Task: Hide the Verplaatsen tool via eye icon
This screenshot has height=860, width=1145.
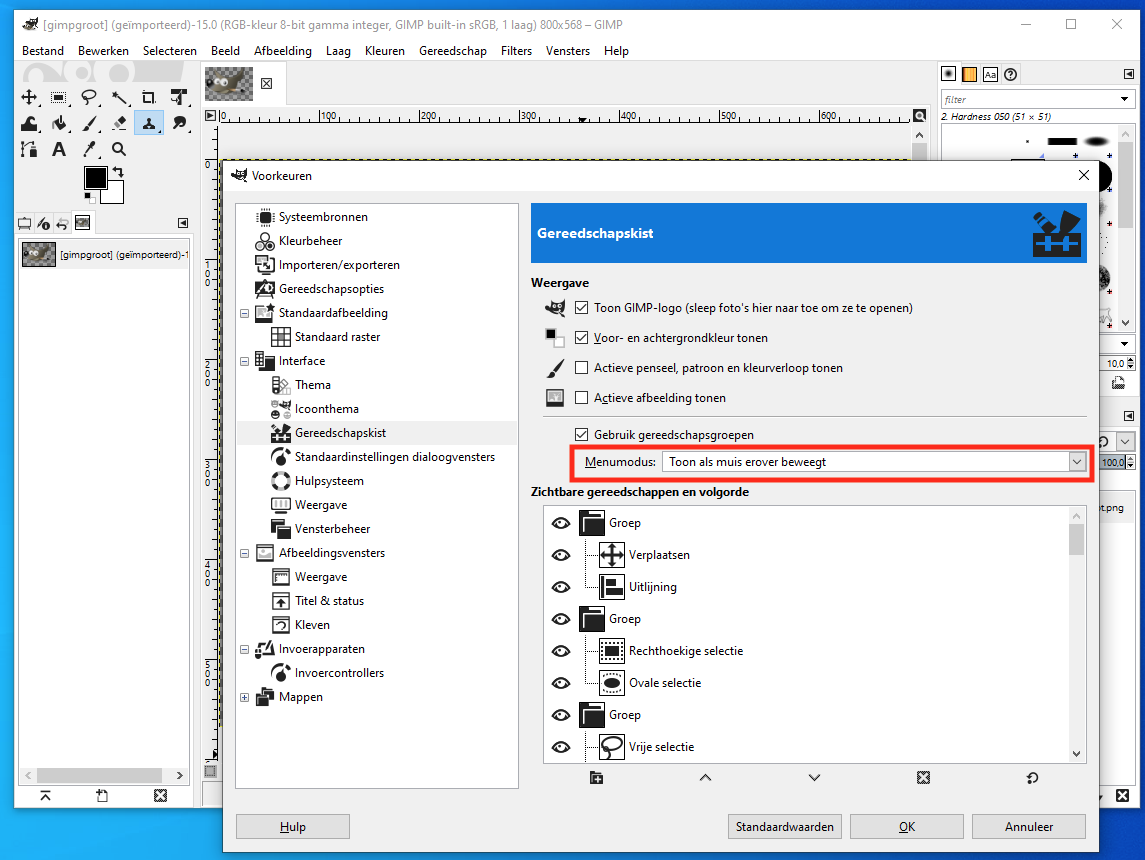Action: pyautogui.click(x=561, y=555)
